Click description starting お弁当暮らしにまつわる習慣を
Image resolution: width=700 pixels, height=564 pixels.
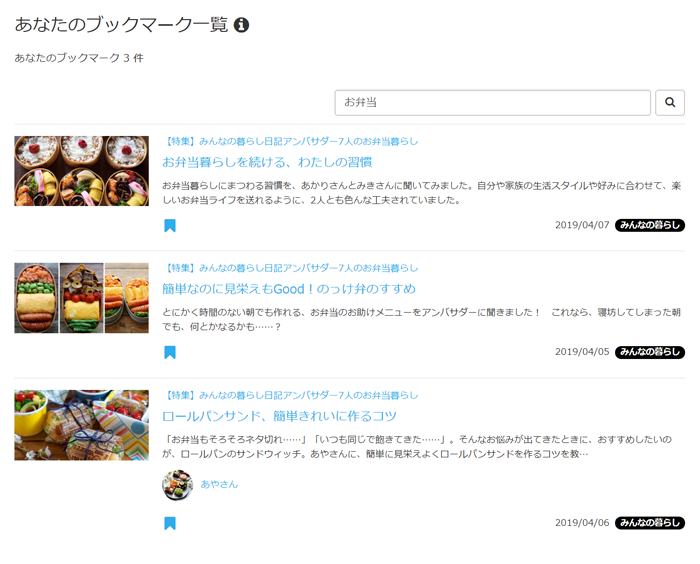(x=421, y=193)
